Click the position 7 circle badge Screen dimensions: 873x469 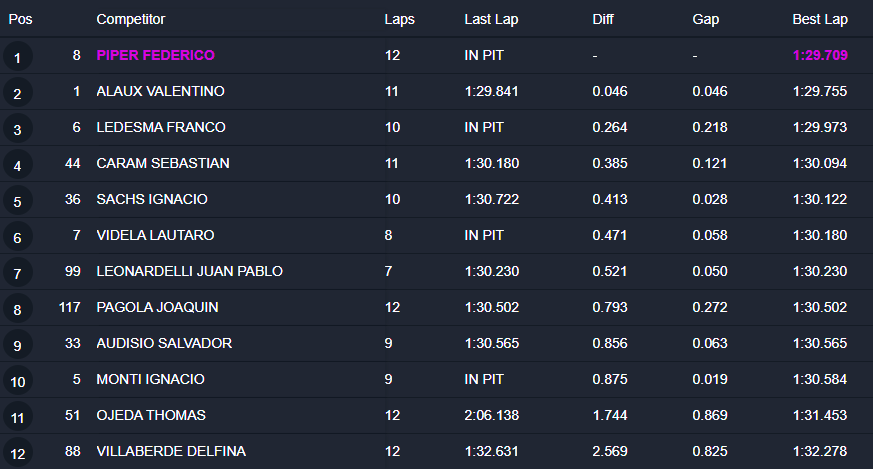18,273
